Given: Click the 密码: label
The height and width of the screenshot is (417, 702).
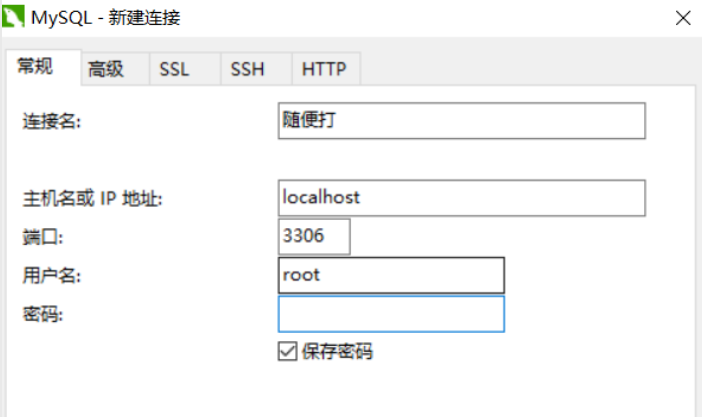Looking at the screenshot, I should pyautogui.click(x=43, y=314).
